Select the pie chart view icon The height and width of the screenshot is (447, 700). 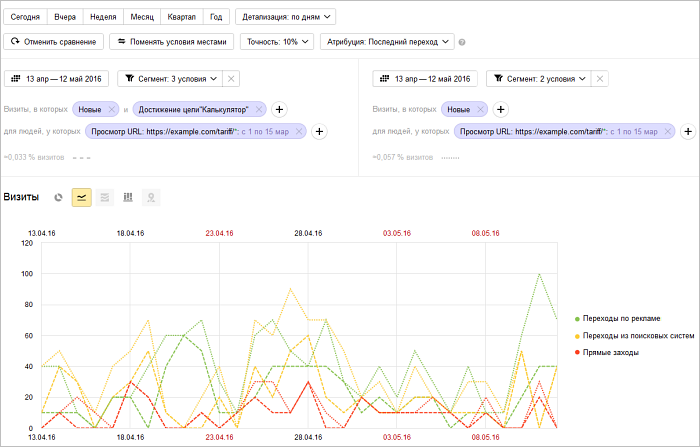[59, 198]
